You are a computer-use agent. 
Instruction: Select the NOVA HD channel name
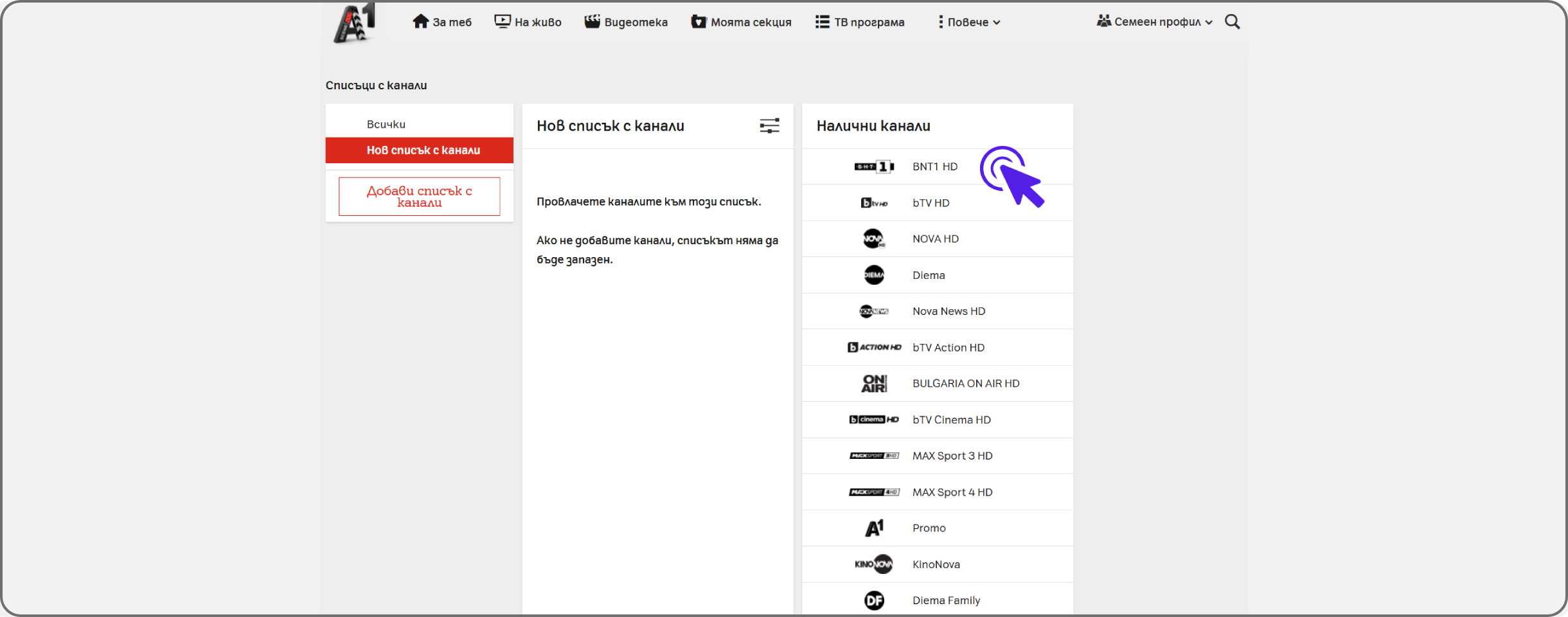click(936, 239)
